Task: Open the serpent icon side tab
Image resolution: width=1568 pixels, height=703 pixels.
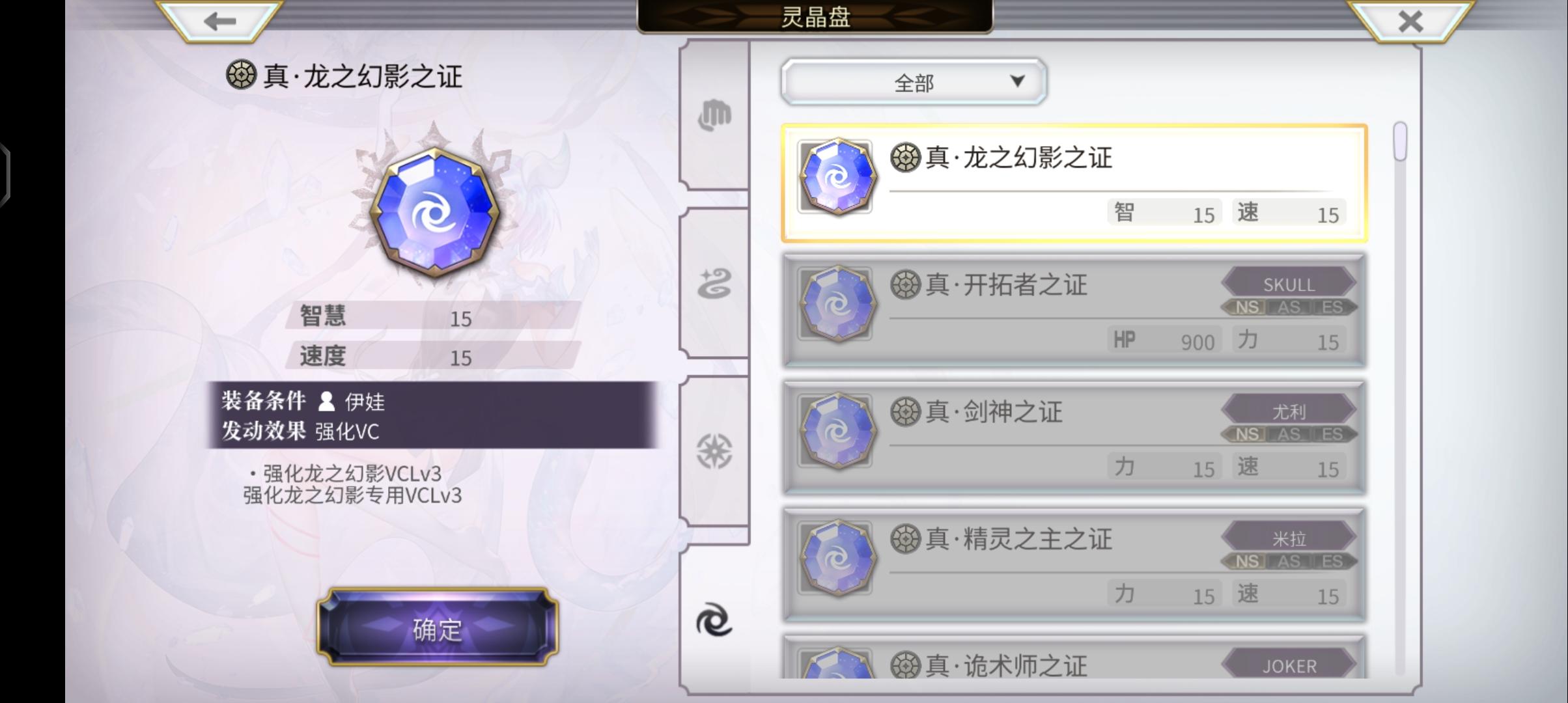Action: pos(714,284)
